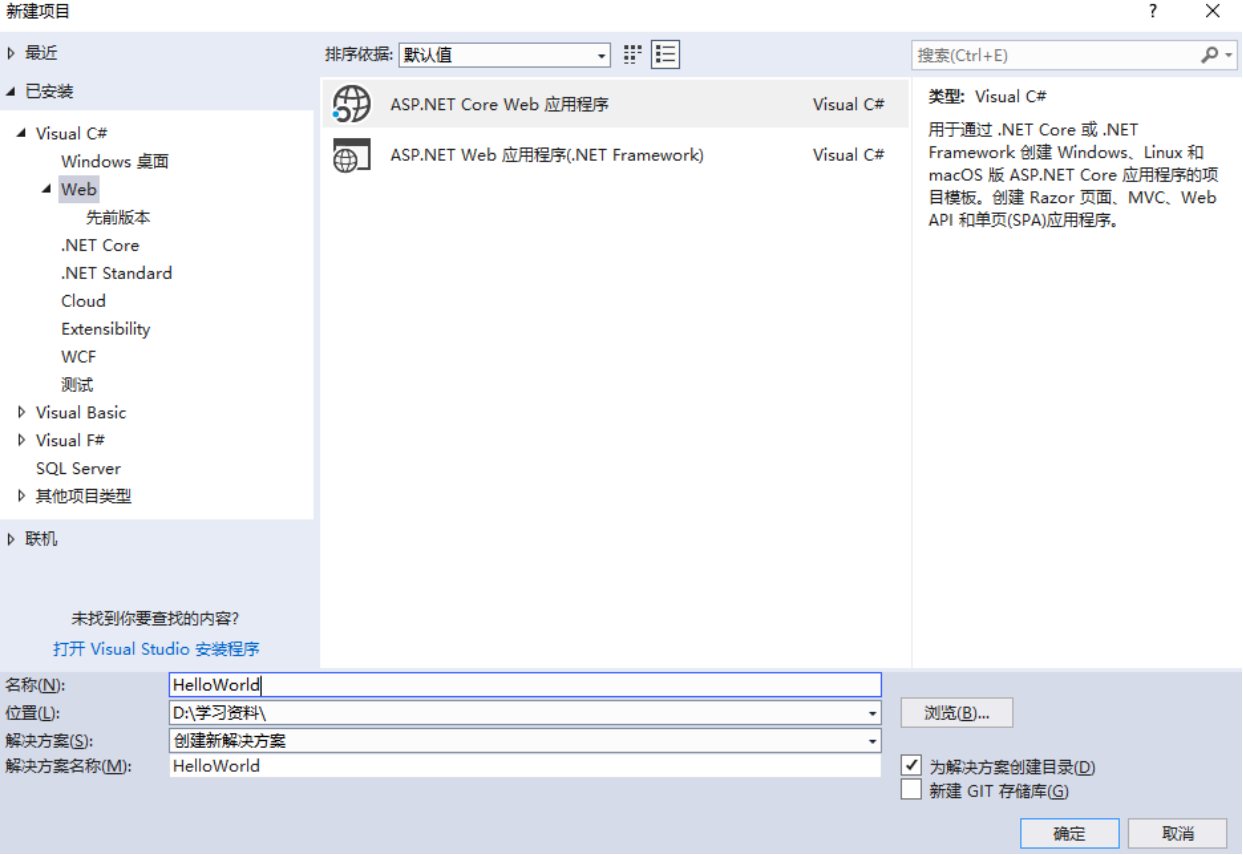Image resolution: width=1243 pixels, height=855 pixels.
Task: Expand the 其他项目类型 node
Action: pos(22,495)
